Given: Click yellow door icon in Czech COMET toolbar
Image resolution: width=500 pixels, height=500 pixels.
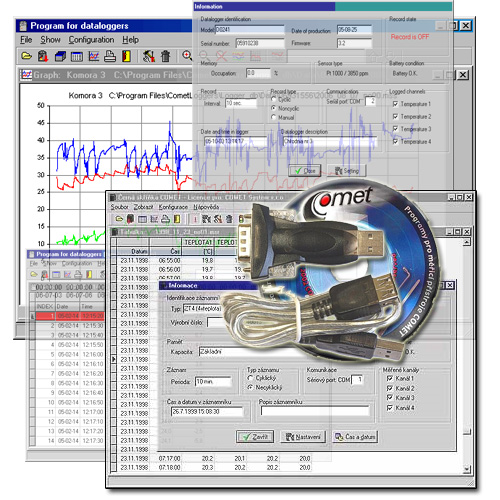Looking at the screenshot, I should tap(177, 219).
